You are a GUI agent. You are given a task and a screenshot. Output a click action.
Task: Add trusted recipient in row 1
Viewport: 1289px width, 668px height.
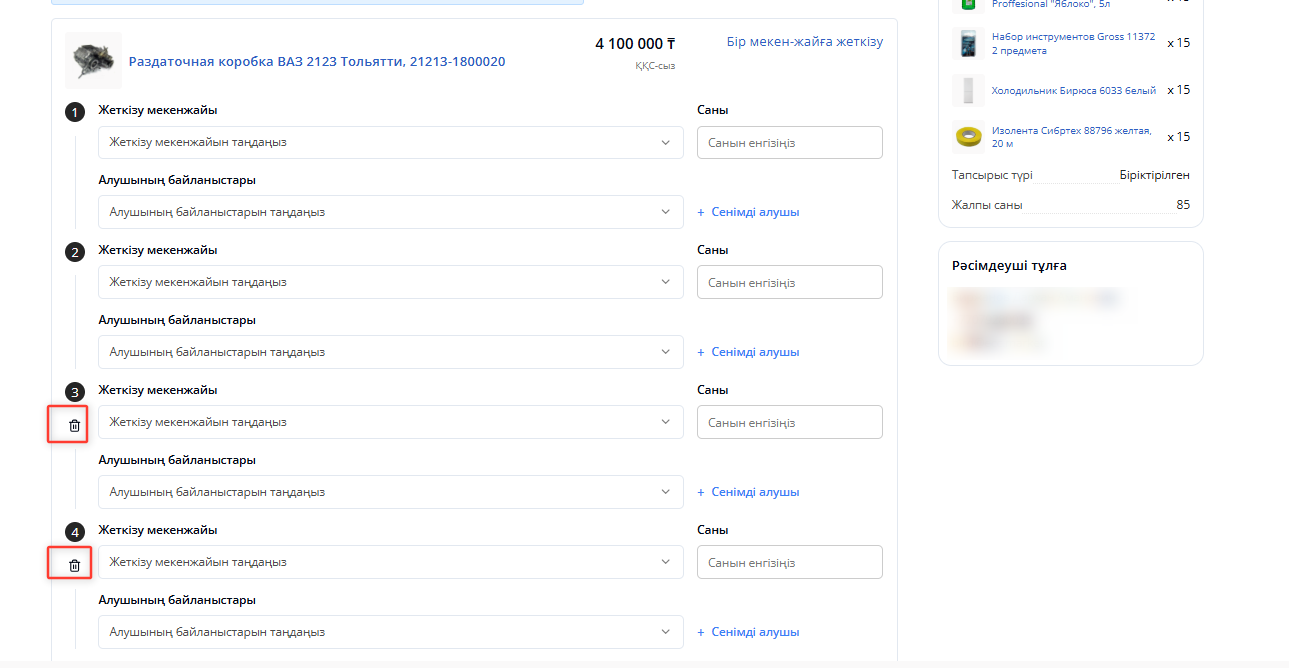click(x=748, y=212)
